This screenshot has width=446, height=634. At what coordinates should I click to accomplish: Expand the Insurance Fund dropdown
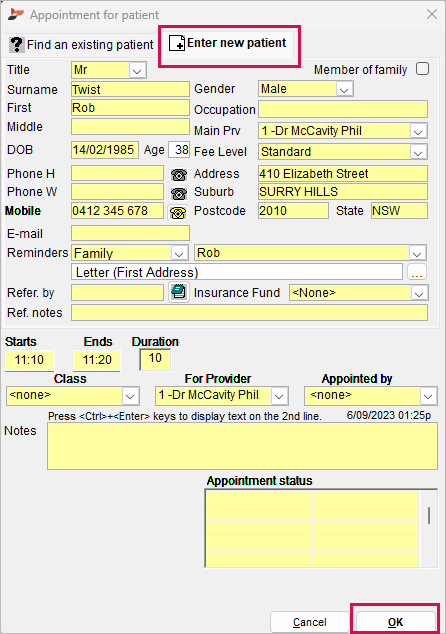[419, 293]
